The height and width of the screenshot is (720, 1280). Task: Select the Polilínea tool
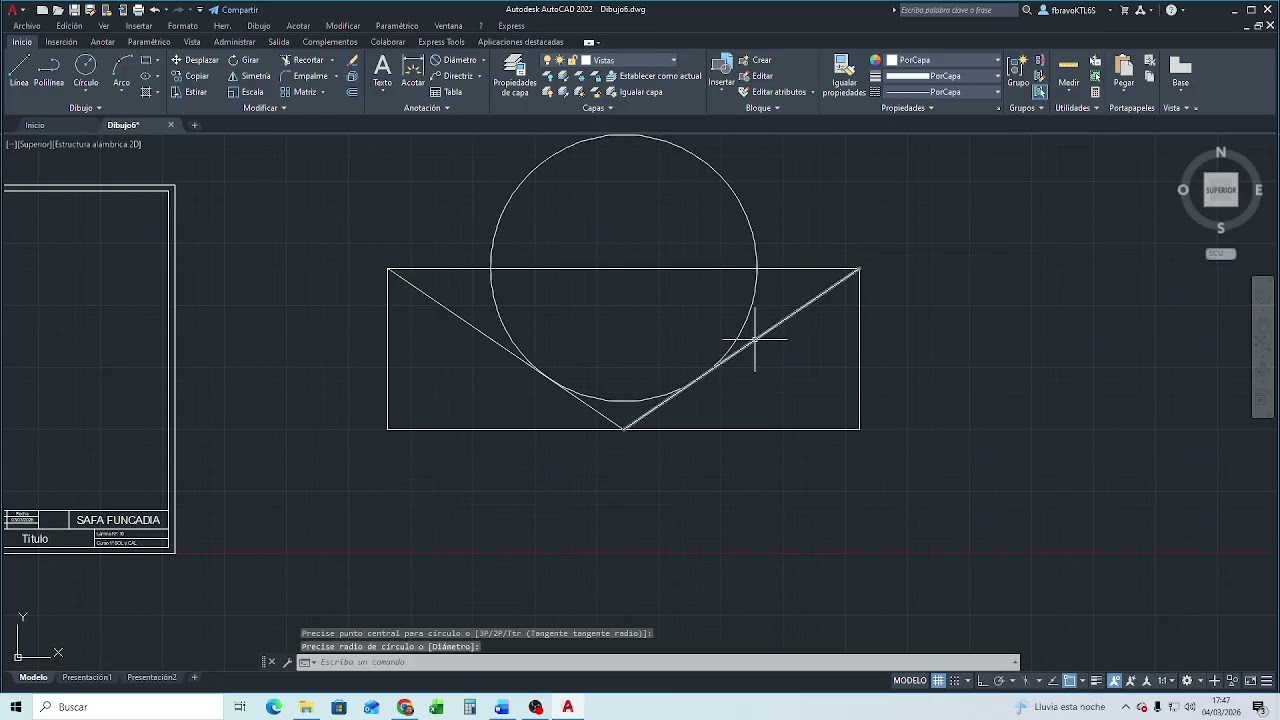pyautogui.click(x=49, y=71)
